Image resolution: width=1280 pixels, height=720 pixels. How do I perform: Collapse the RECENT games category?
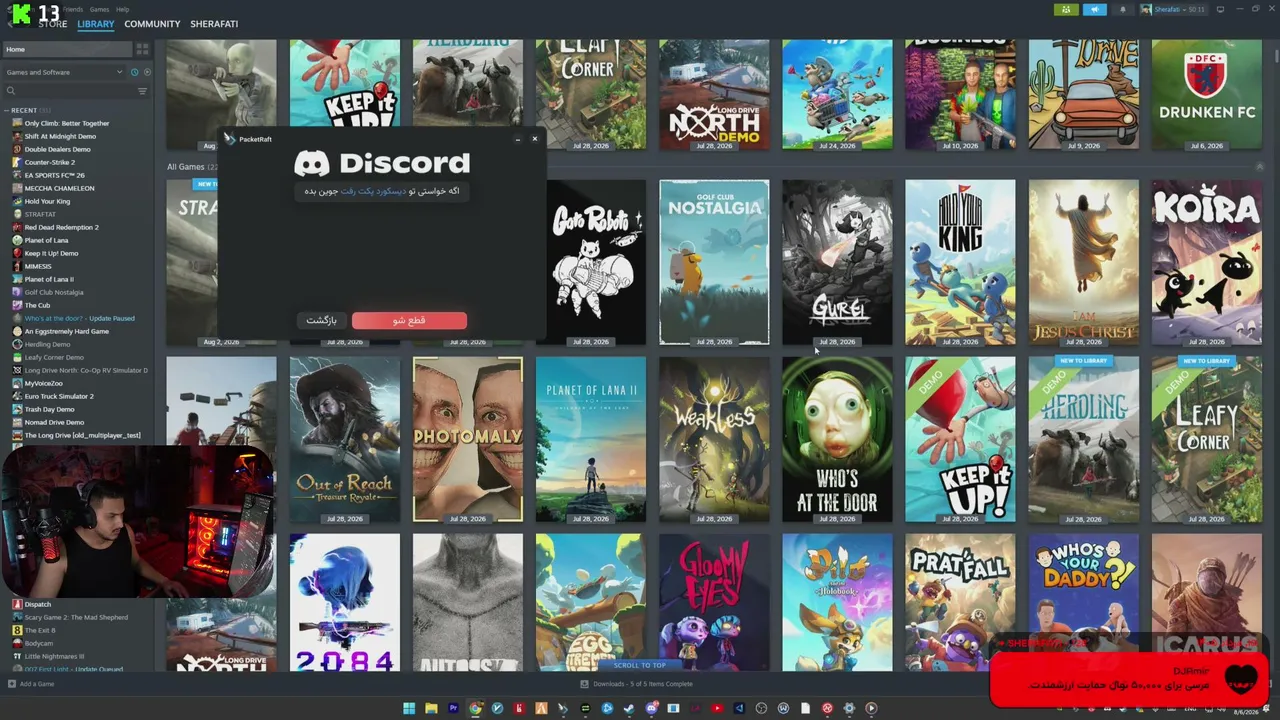coord(7,110)
